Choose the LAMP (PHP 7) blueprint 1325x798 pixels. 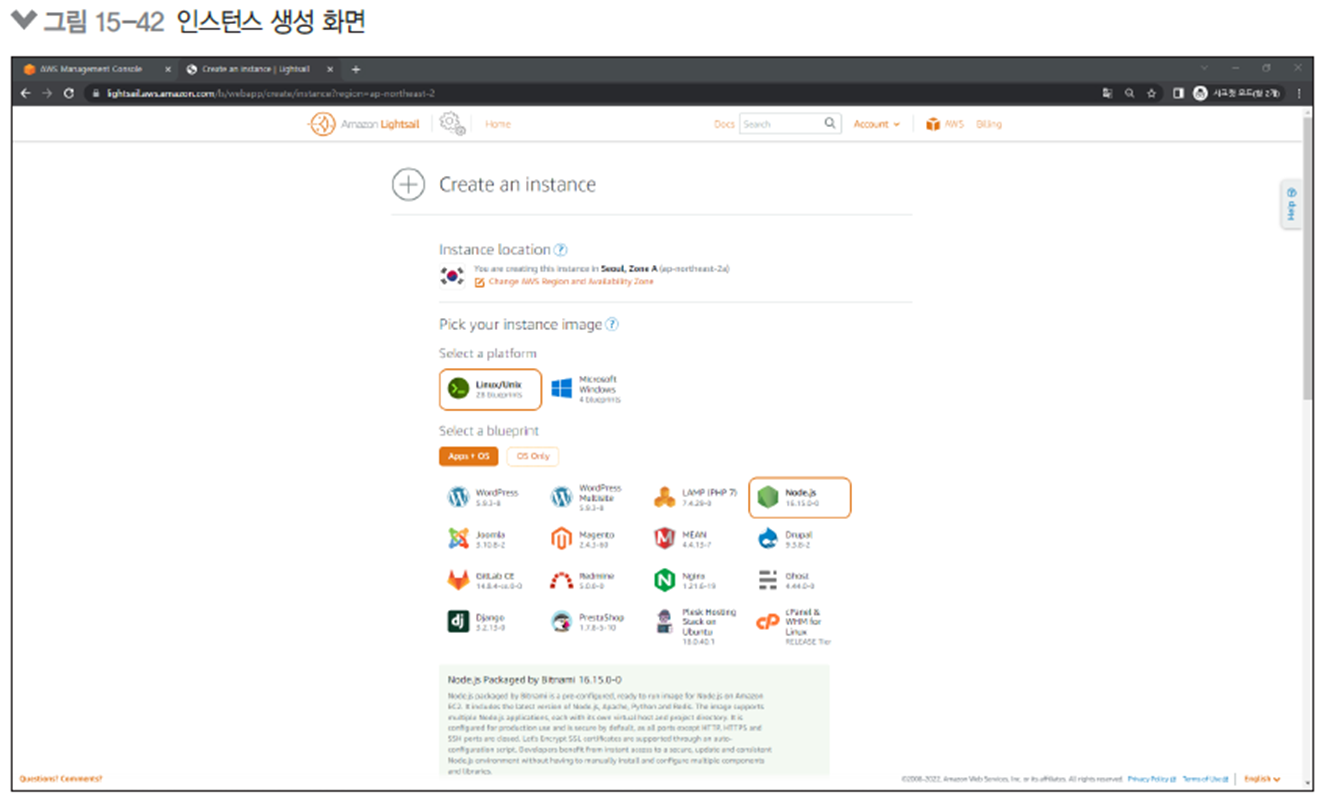696,497
